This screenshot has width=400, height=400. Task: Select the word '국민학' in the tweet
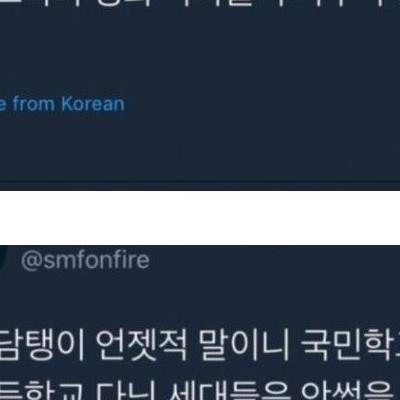click(347, 345)
